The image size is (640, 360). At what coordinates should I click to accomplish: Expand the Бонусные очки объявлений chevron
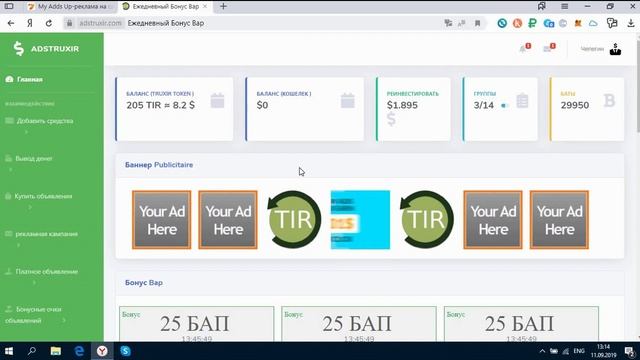pos(64,320)
